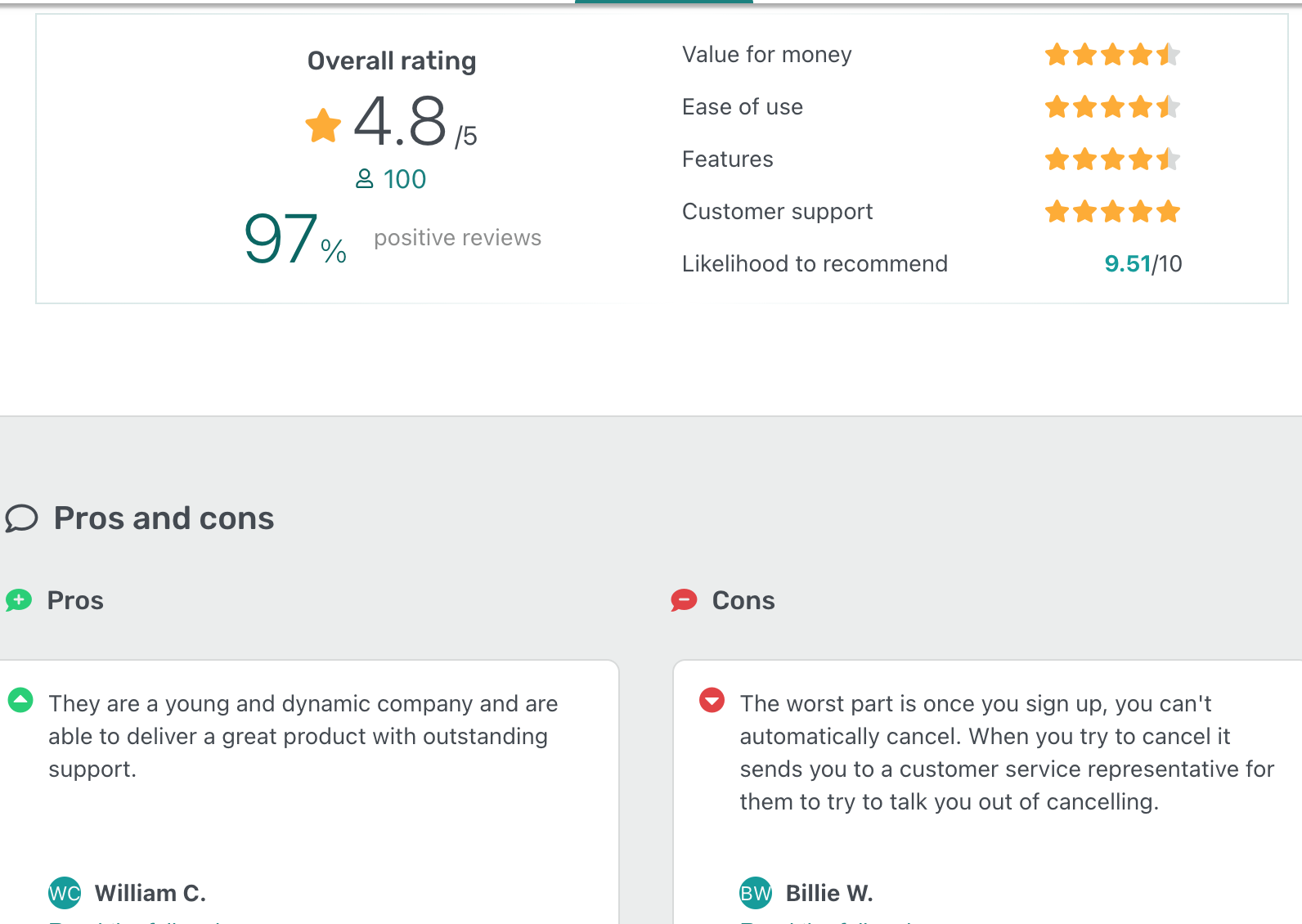Click the red minus bubble icon beside Cons

(x=684, y=600)
